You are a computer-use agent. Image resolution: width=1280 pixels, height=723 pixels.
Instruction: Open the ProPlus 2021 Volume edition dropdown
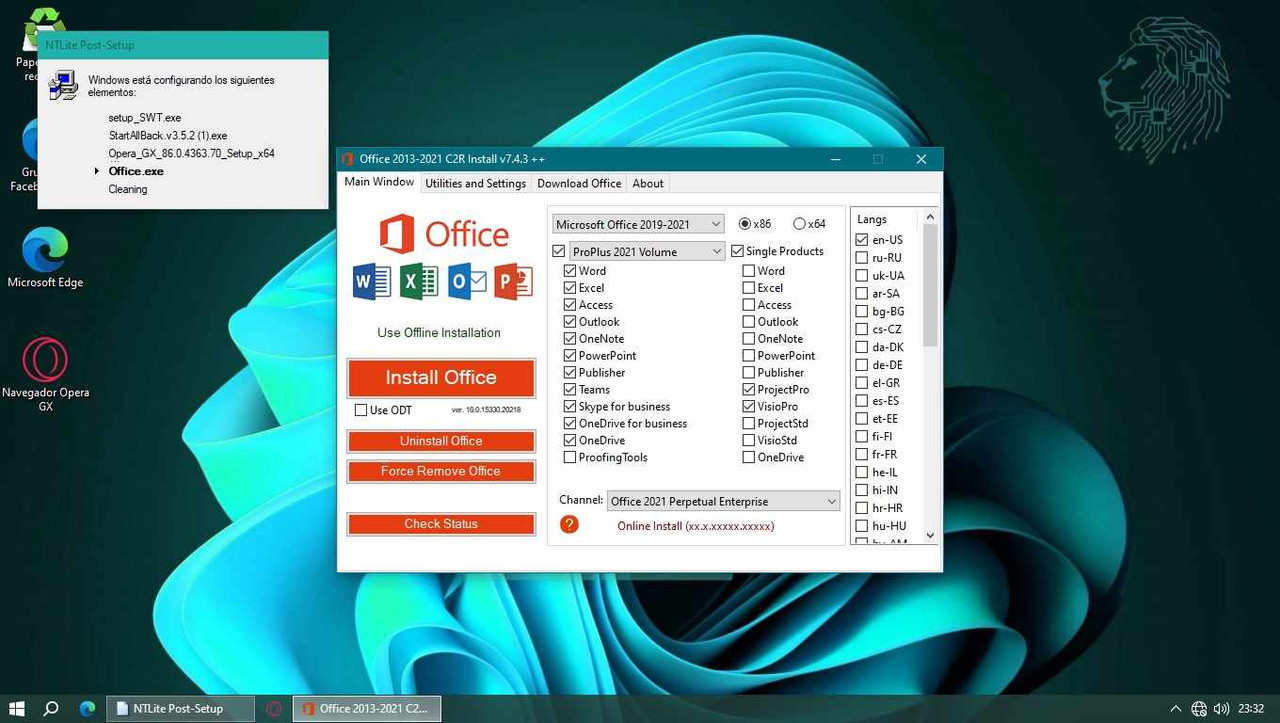click(x=647, y=251)
